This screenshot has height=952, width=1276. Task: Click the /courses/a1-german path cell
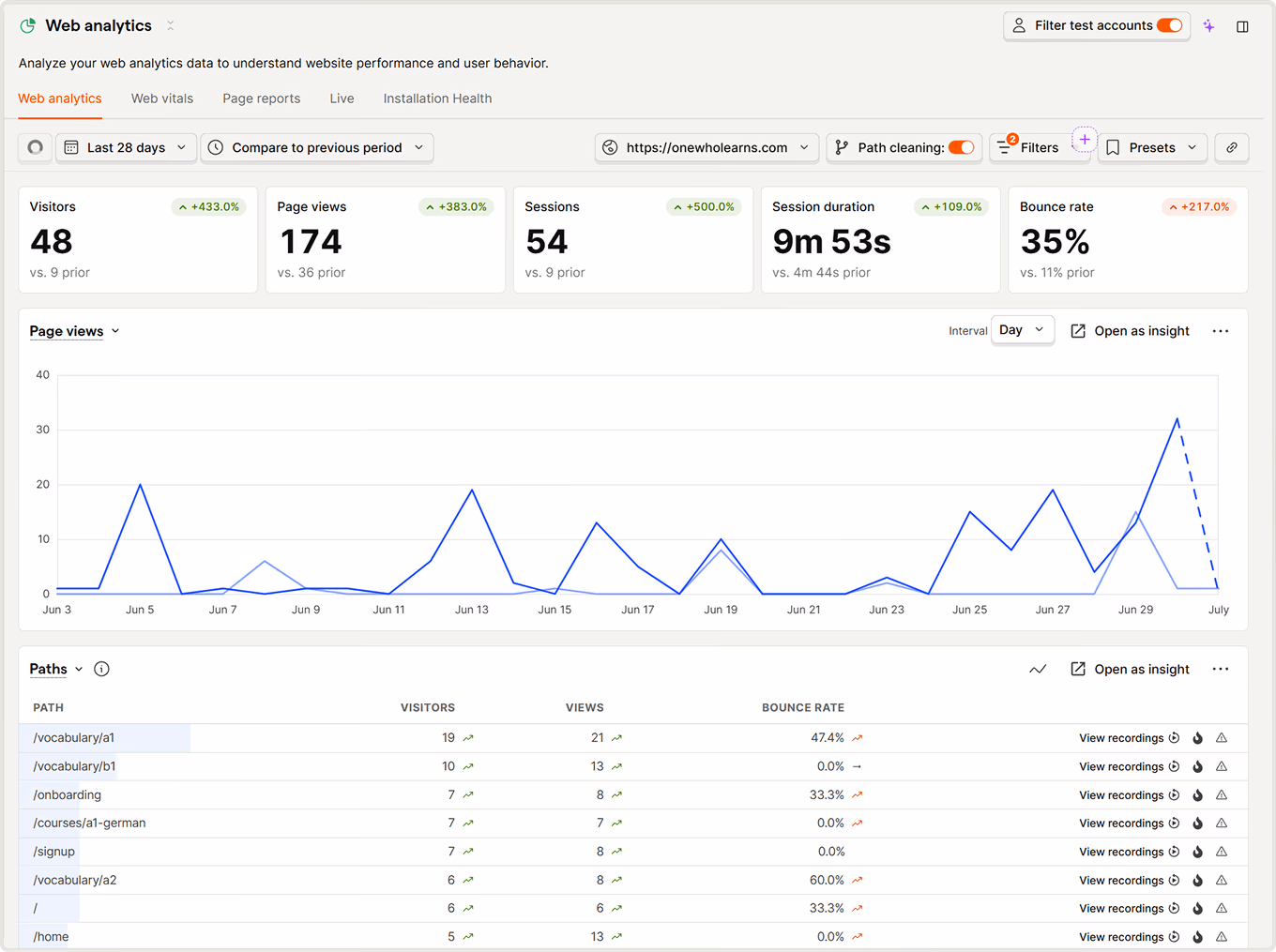[x=90, y=823]
